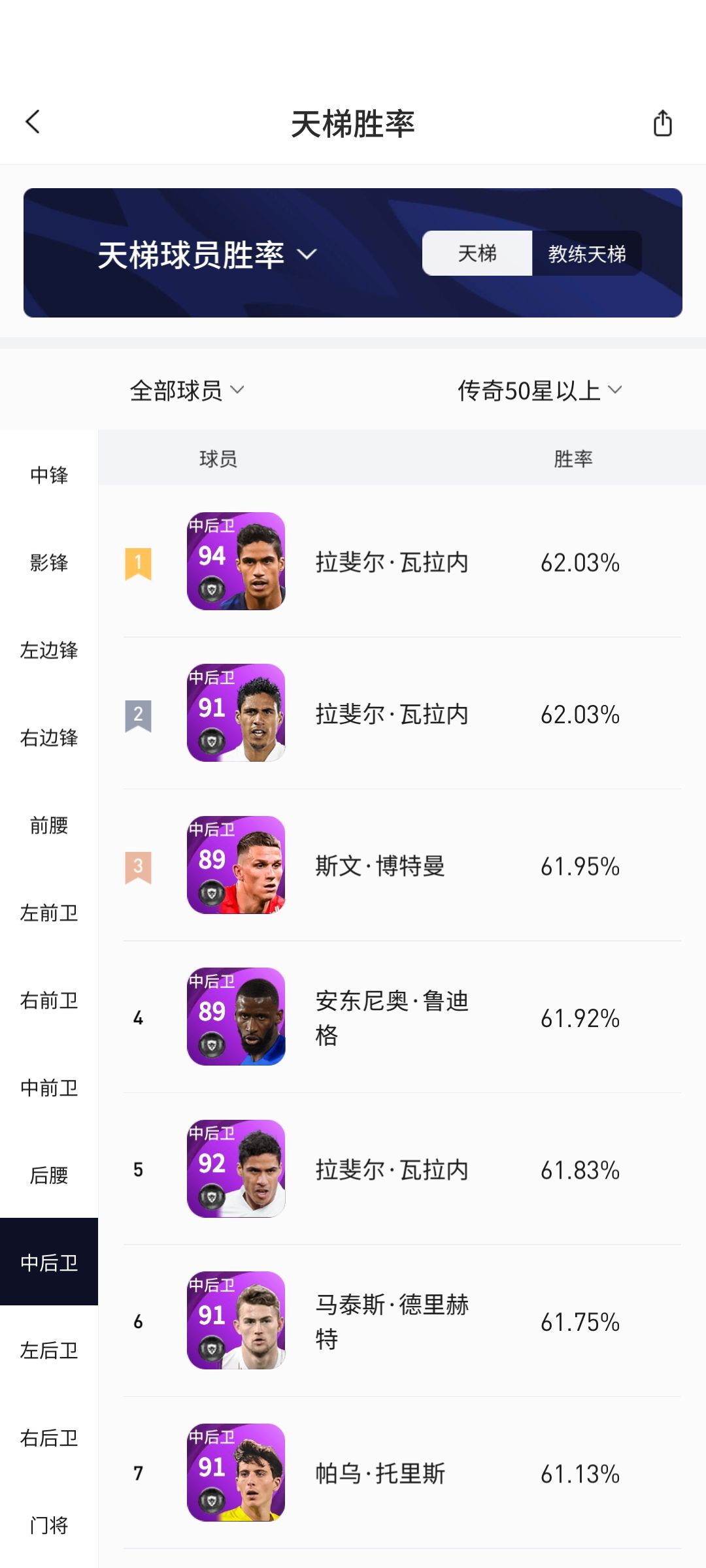
Task: Switch to 天梯 ladder mode
Action: 477,253
